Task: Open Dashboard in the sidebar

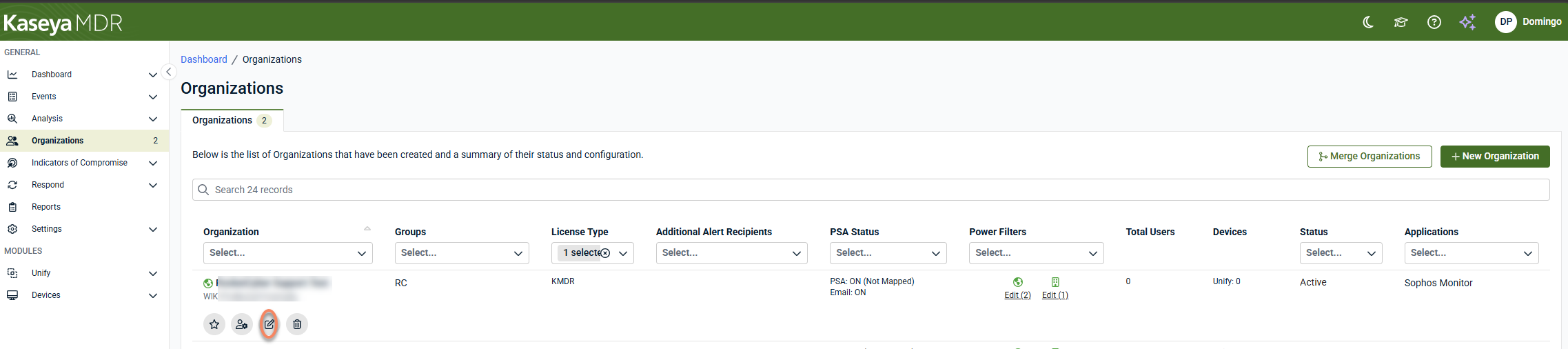Action: (84, 74)
